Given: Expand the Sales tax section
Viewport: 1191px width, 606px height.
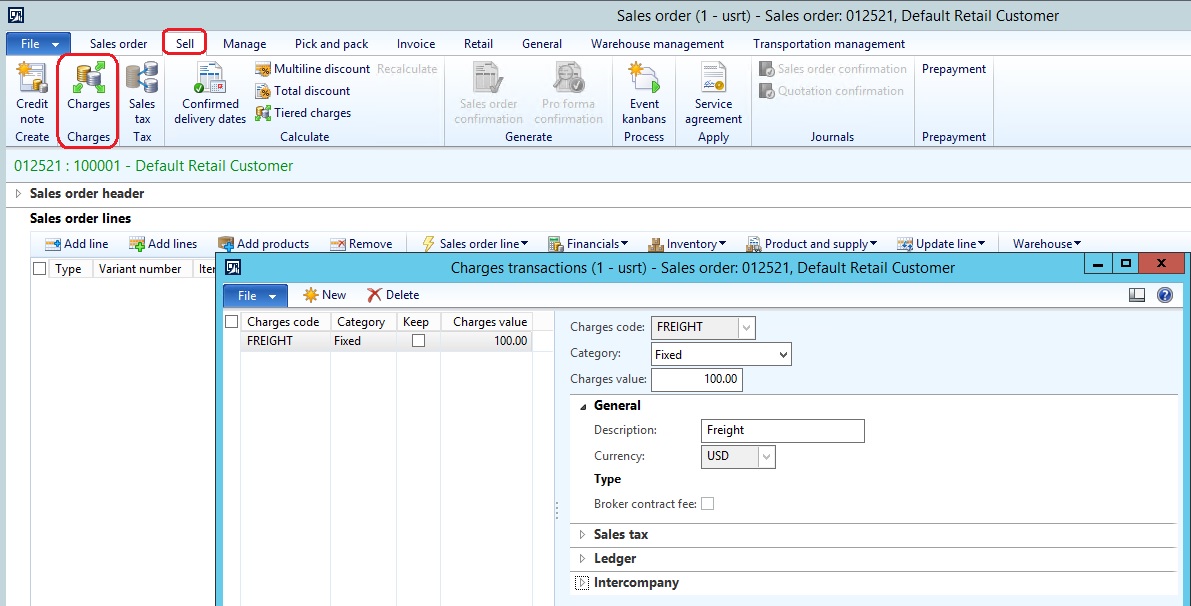Looking at the screenshot, I should point(612,534).
